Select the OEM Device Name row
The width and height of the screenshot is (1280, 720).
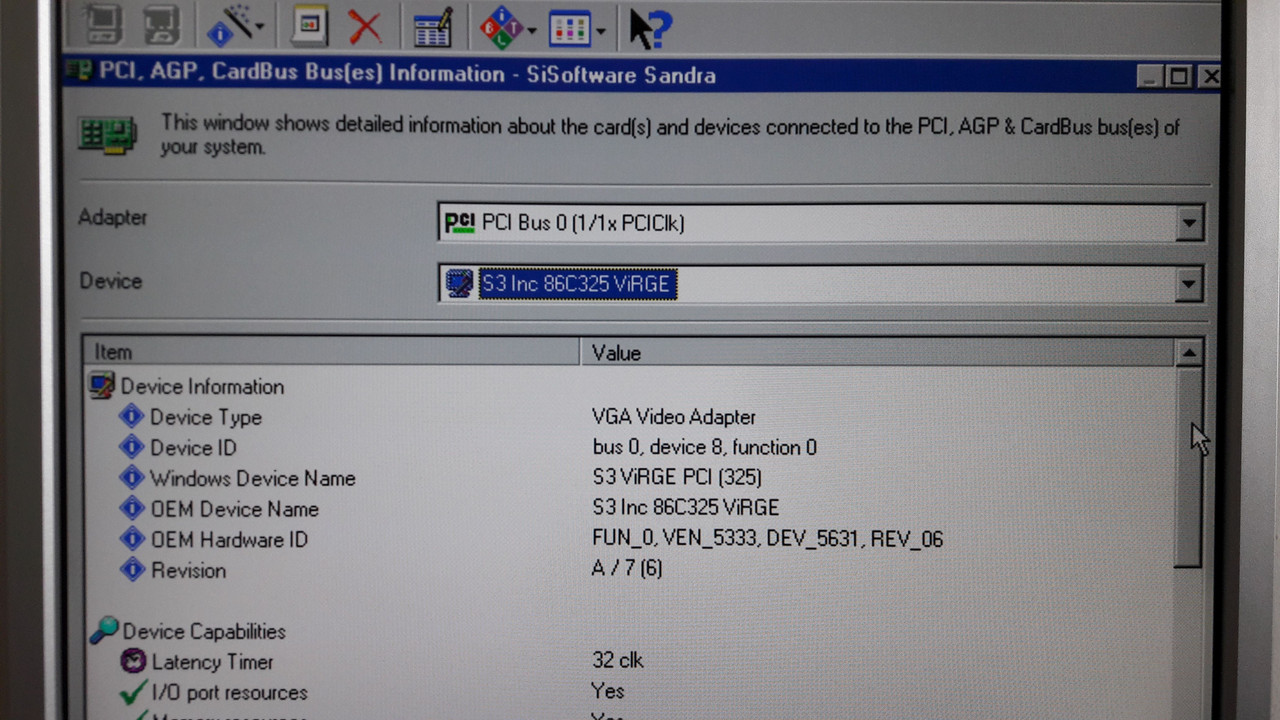630,508
